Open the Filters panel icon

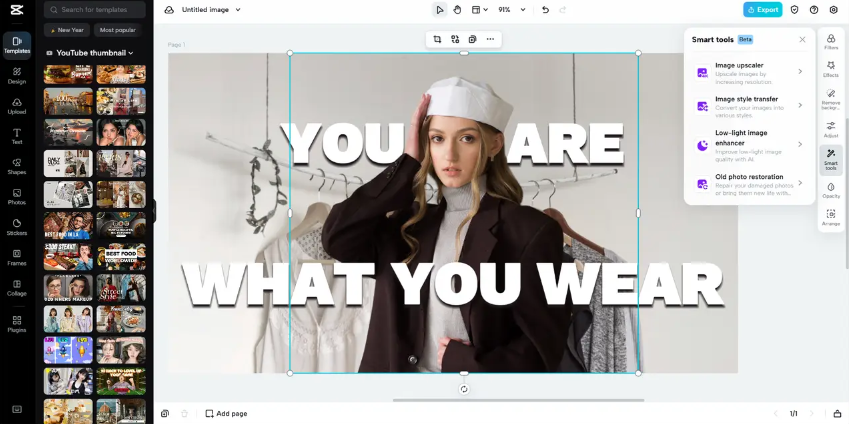coord(831,42)
